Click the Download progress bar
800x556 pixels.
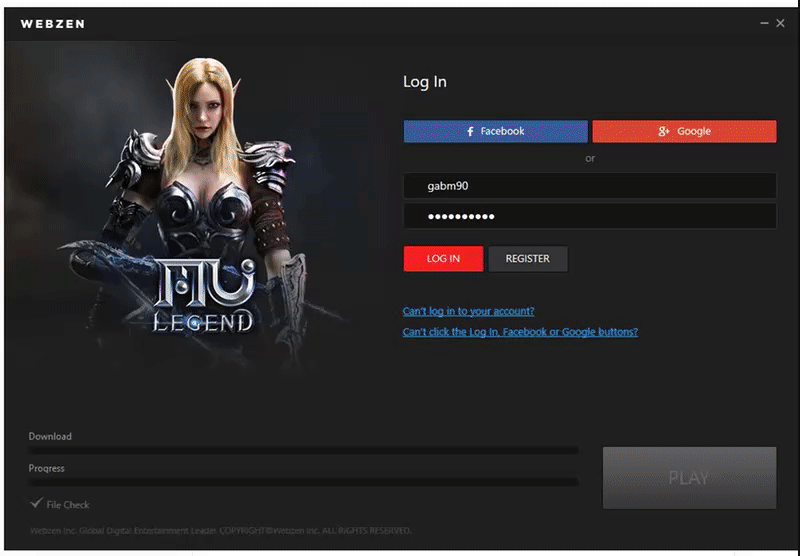304,450
